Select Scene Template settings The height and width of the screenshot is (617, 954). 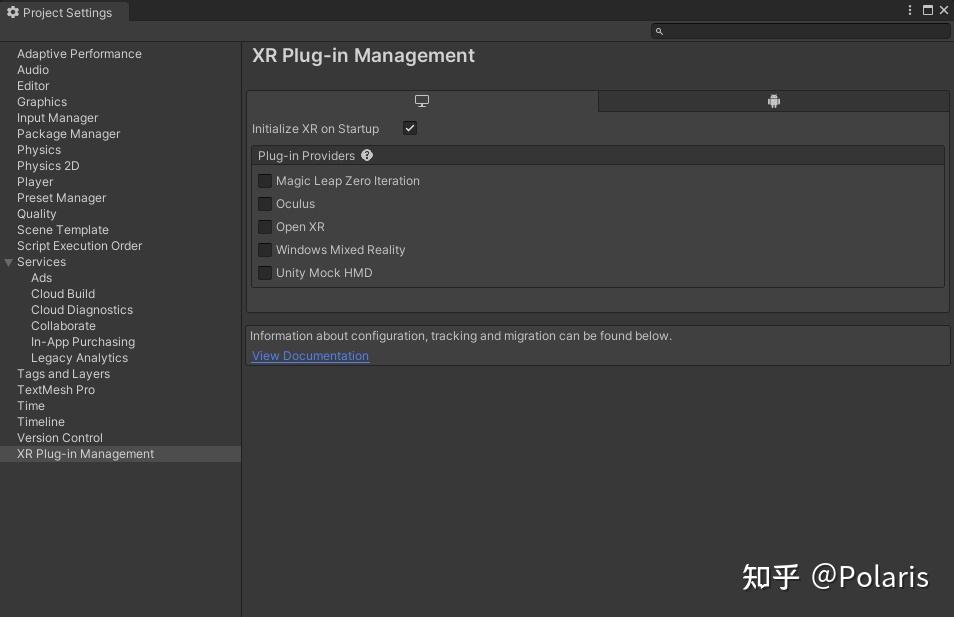click(63, 230)
